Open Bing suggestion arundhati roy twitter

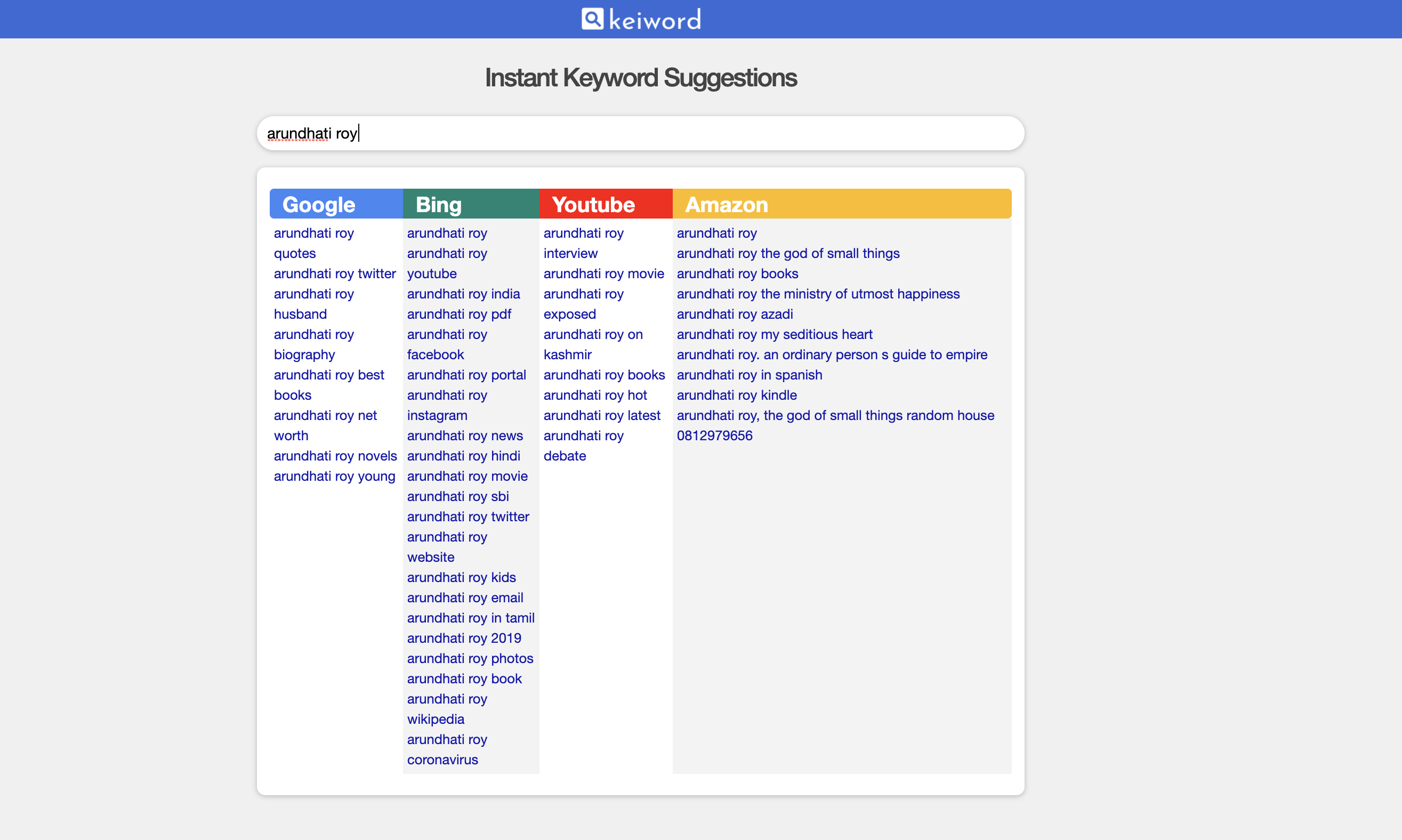click(468, 518)
